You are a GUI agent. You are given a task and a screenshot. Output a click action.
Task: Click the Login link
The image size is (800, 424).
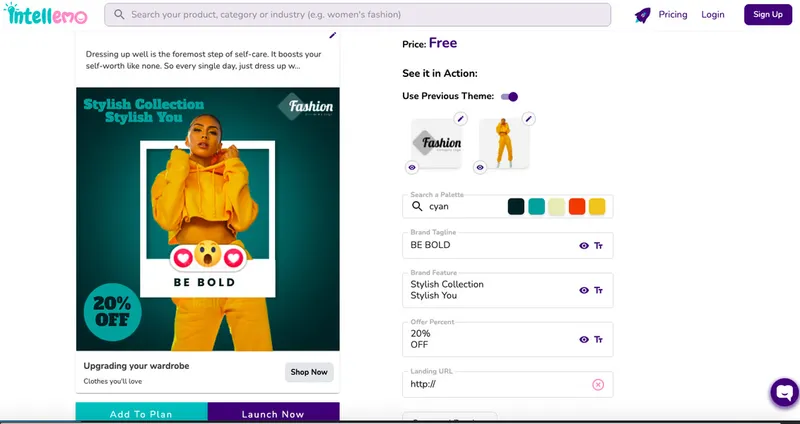coord(713,15)
